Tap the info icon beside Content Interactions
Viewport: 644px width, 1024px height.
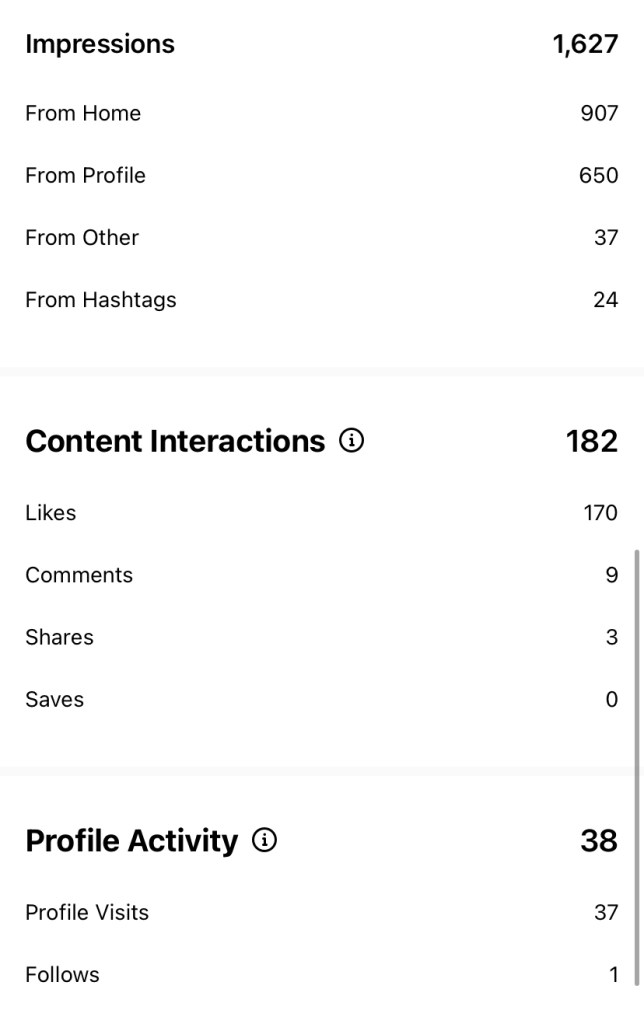pyautogui.click(x=351, y=440)
